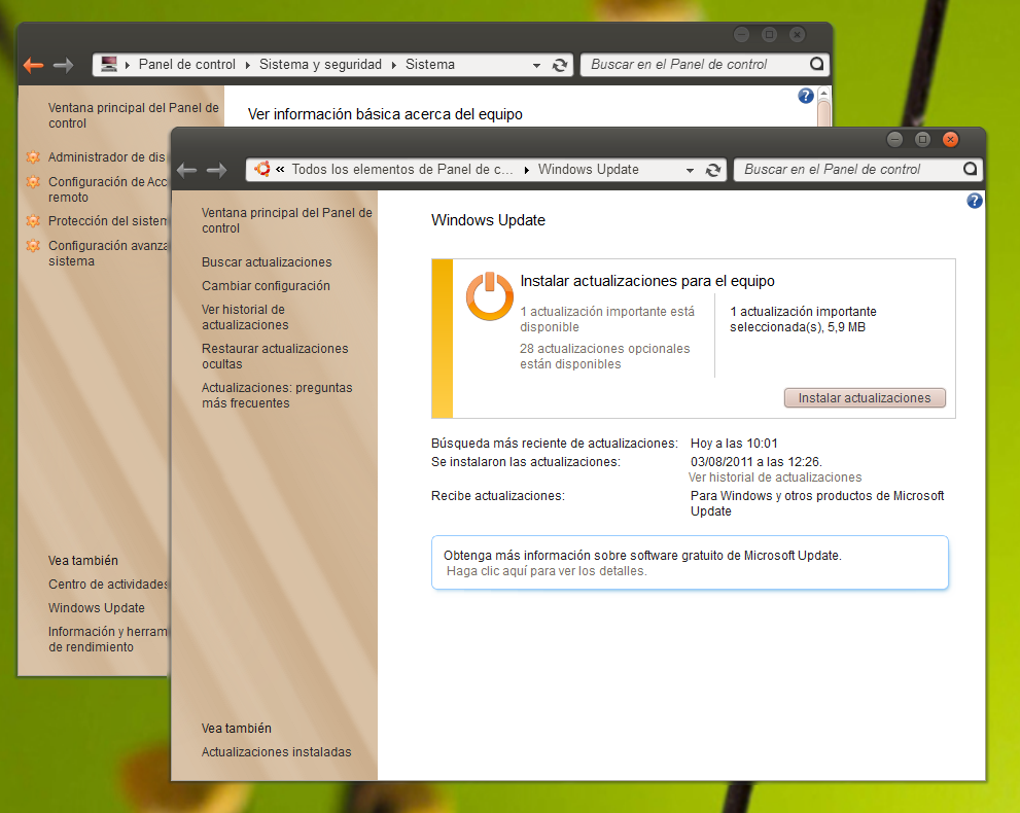1020x813 pixels.
Task: Click 1 actualización importante seleccionada(s), 5,9 MB
Action: [x=803, y=319]
